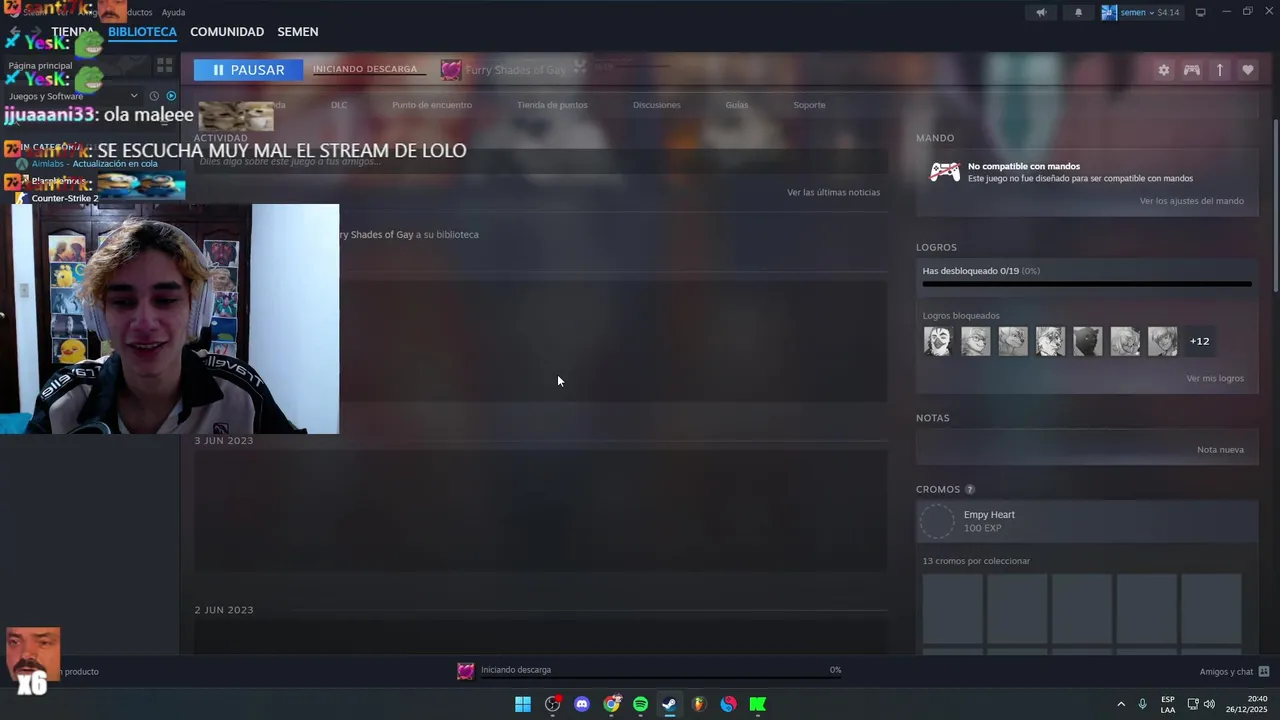Screen dimensions: 1280x720
Task: Open the green Kick app from taskbar
Action: (x=758, y=704)
